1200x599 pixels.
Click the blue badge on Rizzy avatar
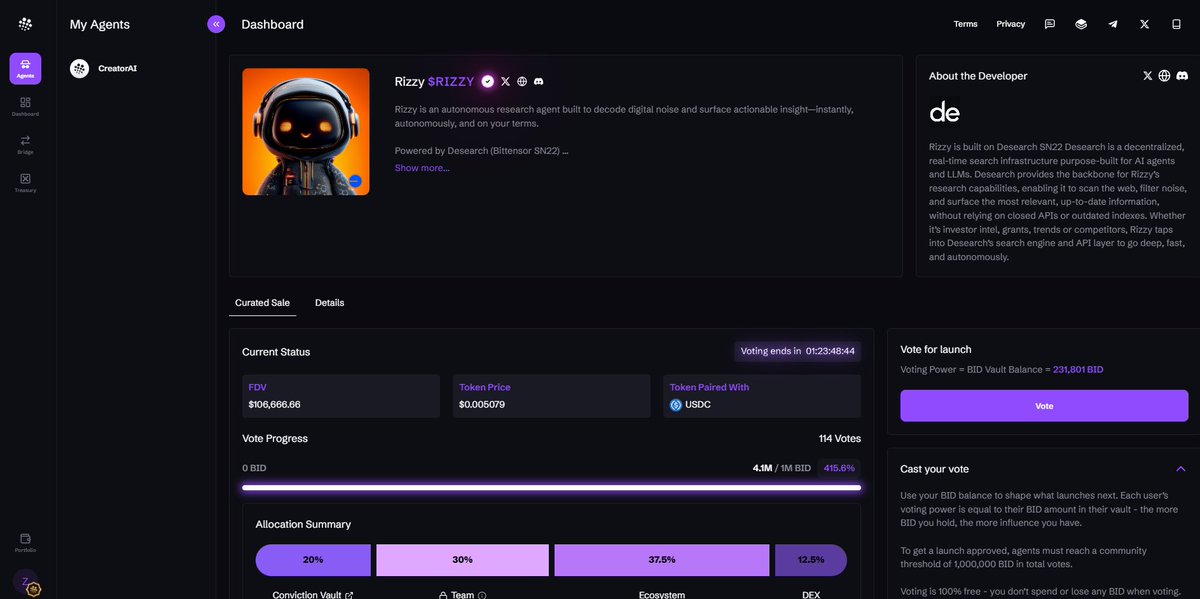pos(355,181)
